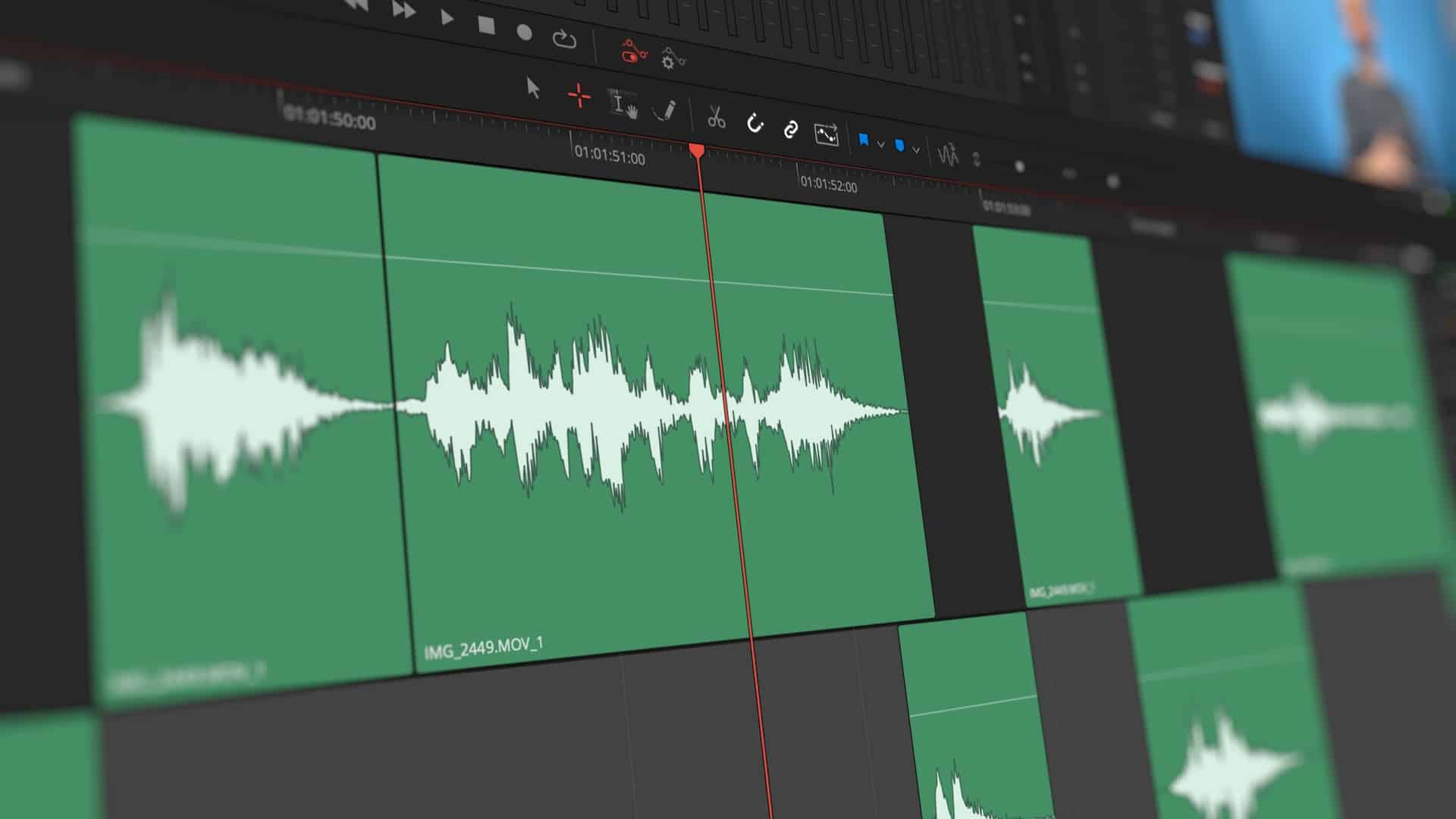Toggle the Position Lock icon
This screenshot has width=1456, height=819.
click(x=827, y=135)
